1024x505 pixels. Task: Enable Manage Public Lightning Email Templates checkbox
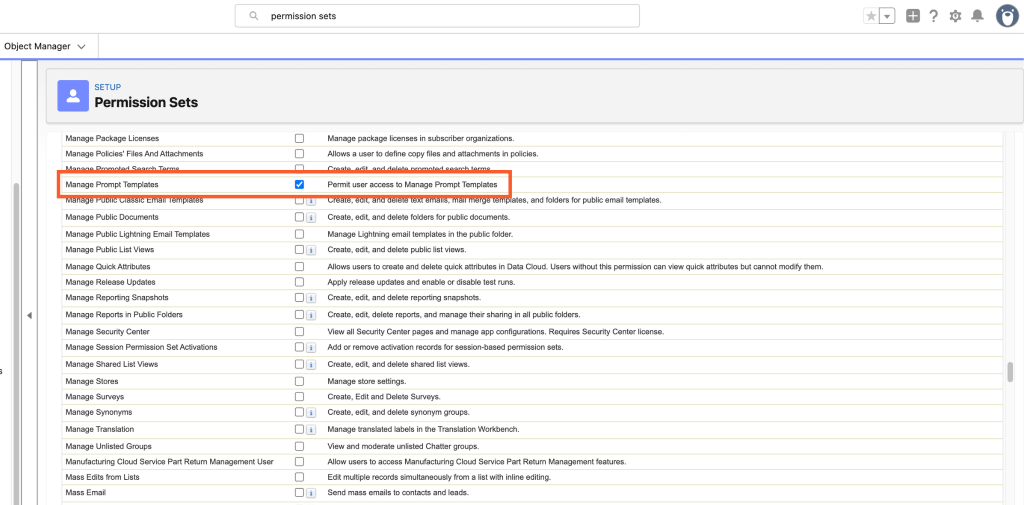(x=299, y=233)
